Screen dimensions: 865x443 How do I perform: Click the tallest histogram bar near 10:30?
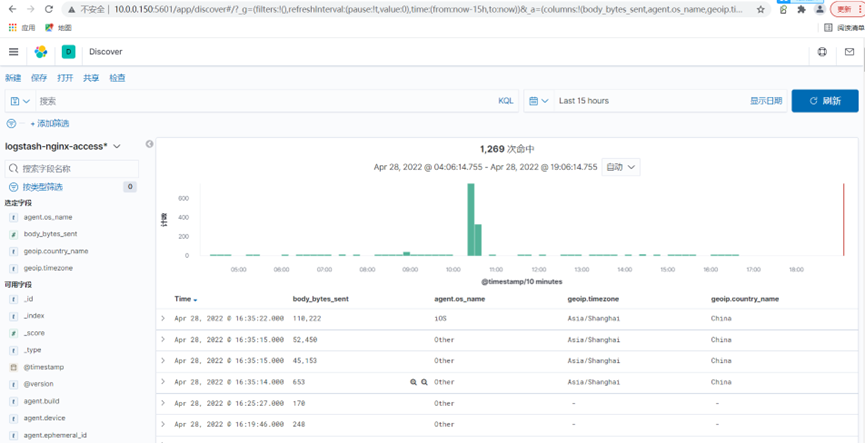click(x=471, y=220)
